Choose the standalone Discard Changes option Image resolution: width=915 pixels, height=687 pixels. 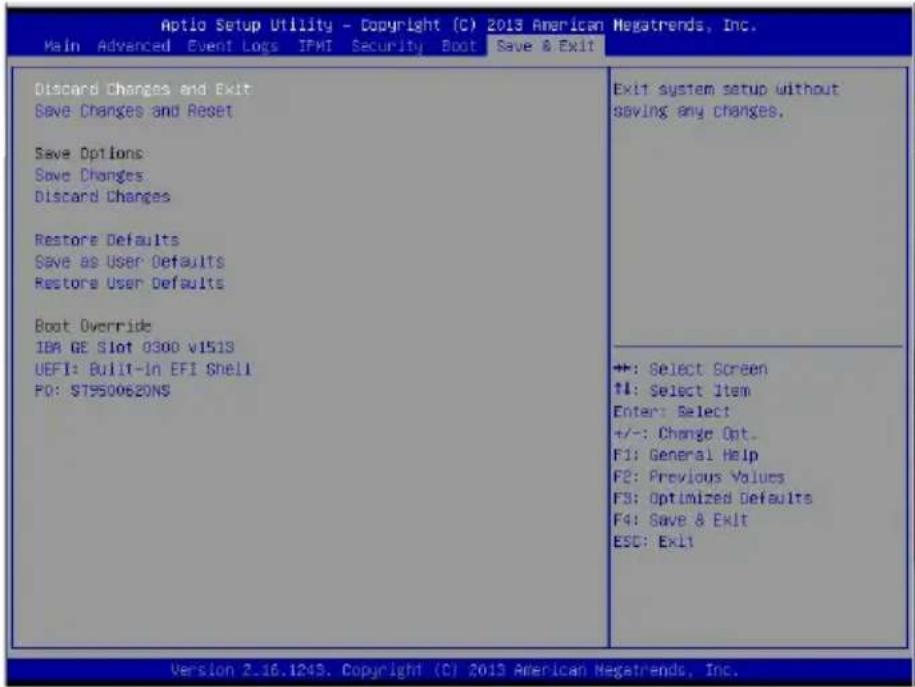coord(102,197)
